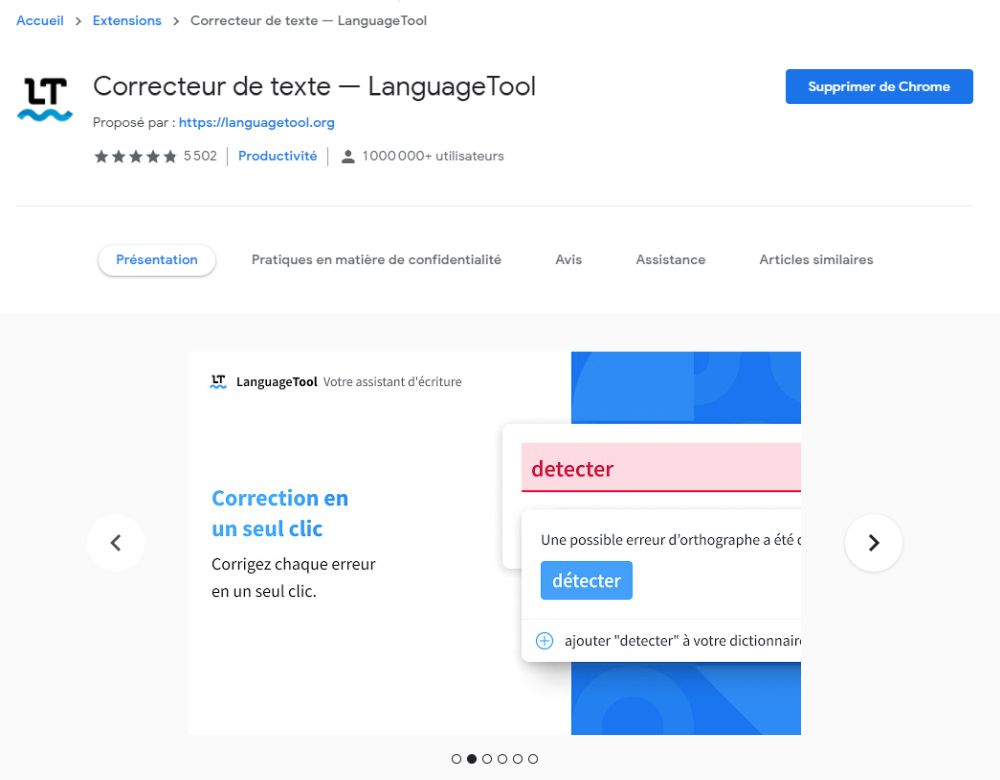The image size is (1000, 780).
Task: Select fifth carousel dot indicator
Action: [517, 759]
